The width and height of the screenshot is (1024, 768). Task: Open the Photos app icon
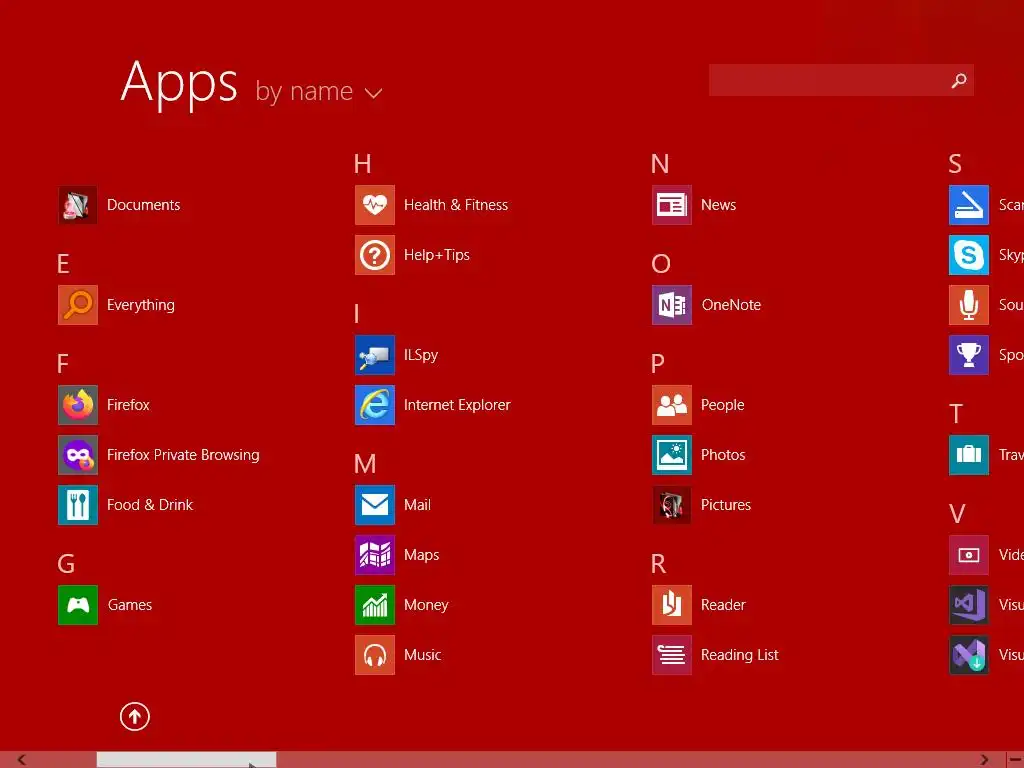point(672,455)
